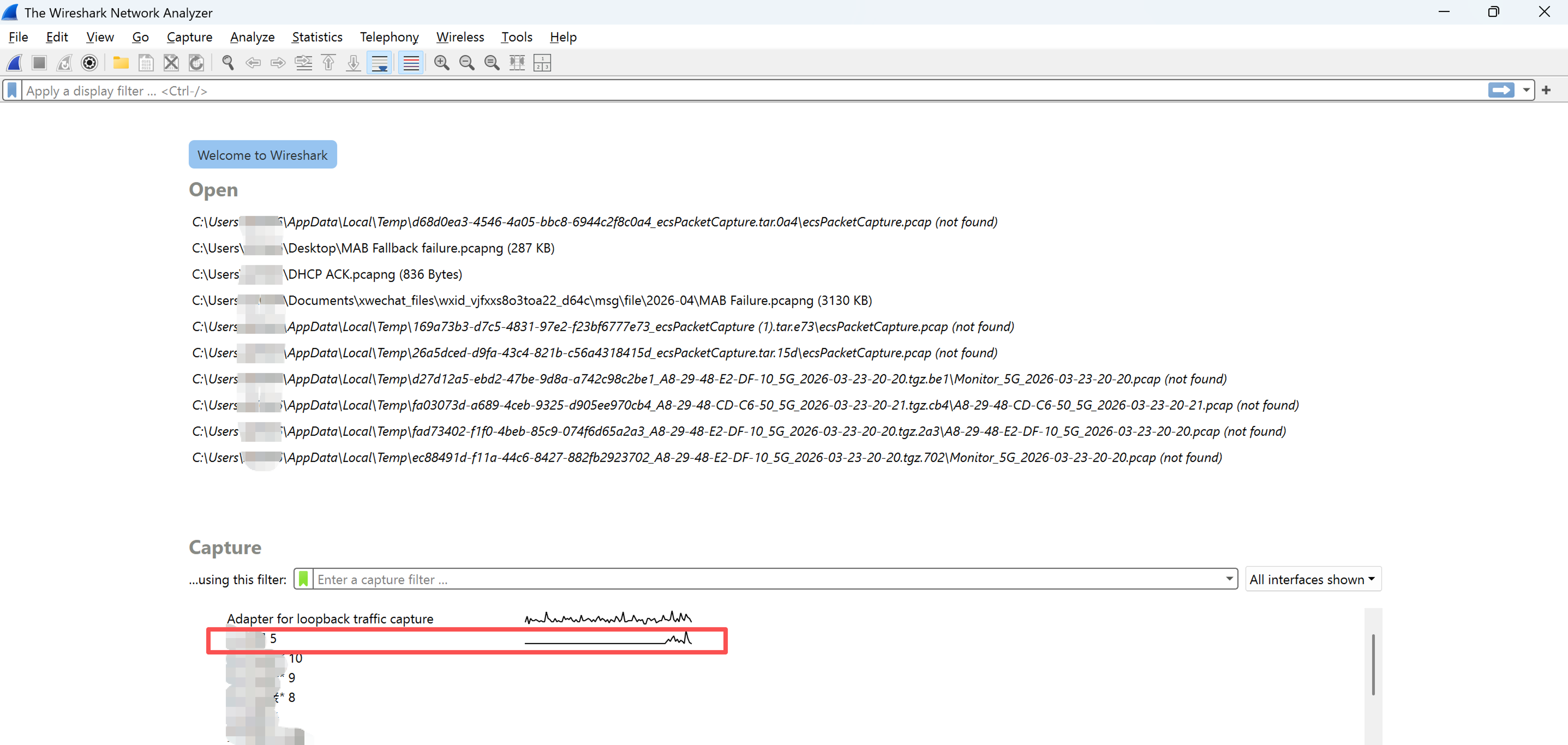Image resolution: width=1568 pixels, height=745 pixels.
Task: Open recent file MAB Fallback failure.pcapng
Action: [373, 248]
